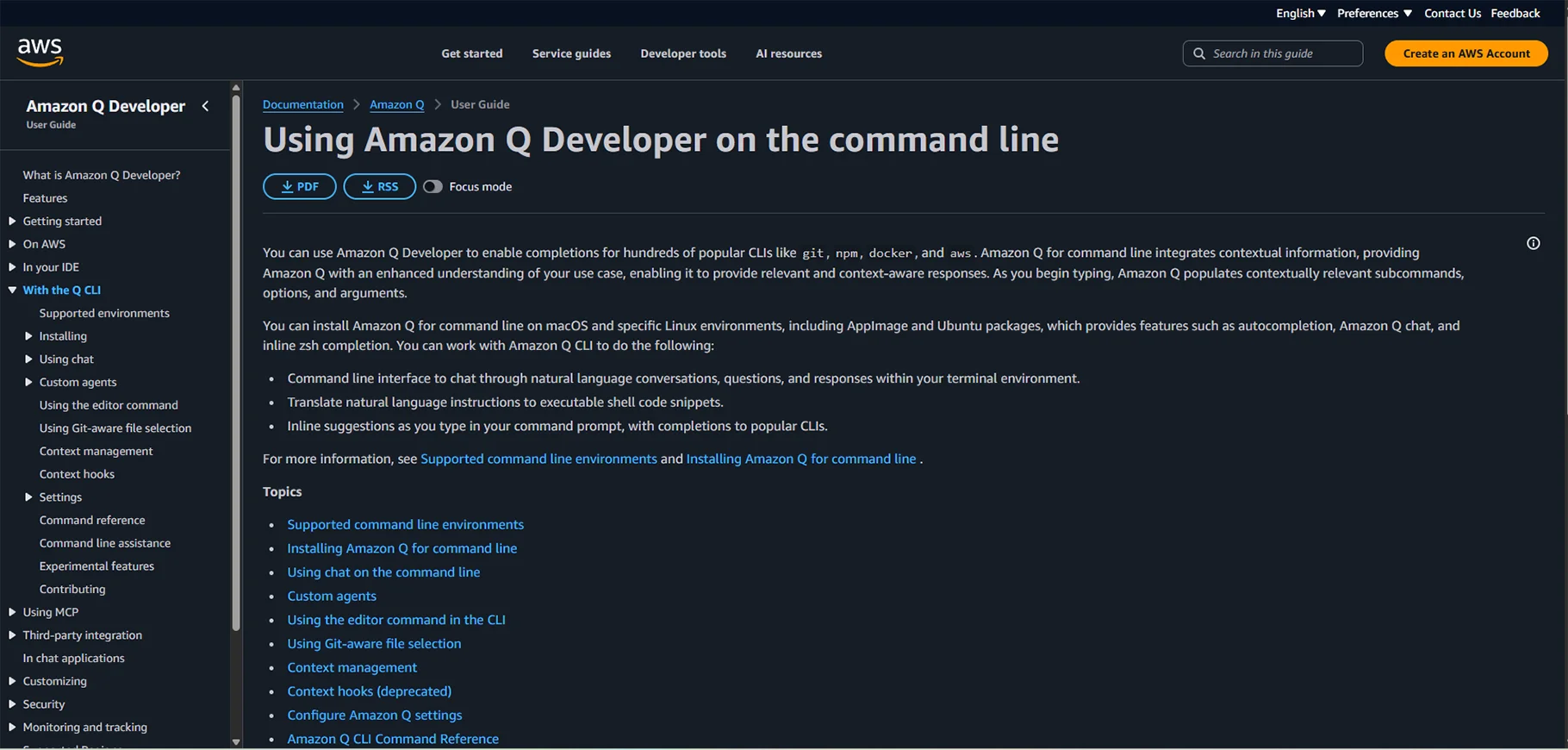Collapse the With the Q CLI arrow
Screen dimensions: 1568x750
(12, 291)
